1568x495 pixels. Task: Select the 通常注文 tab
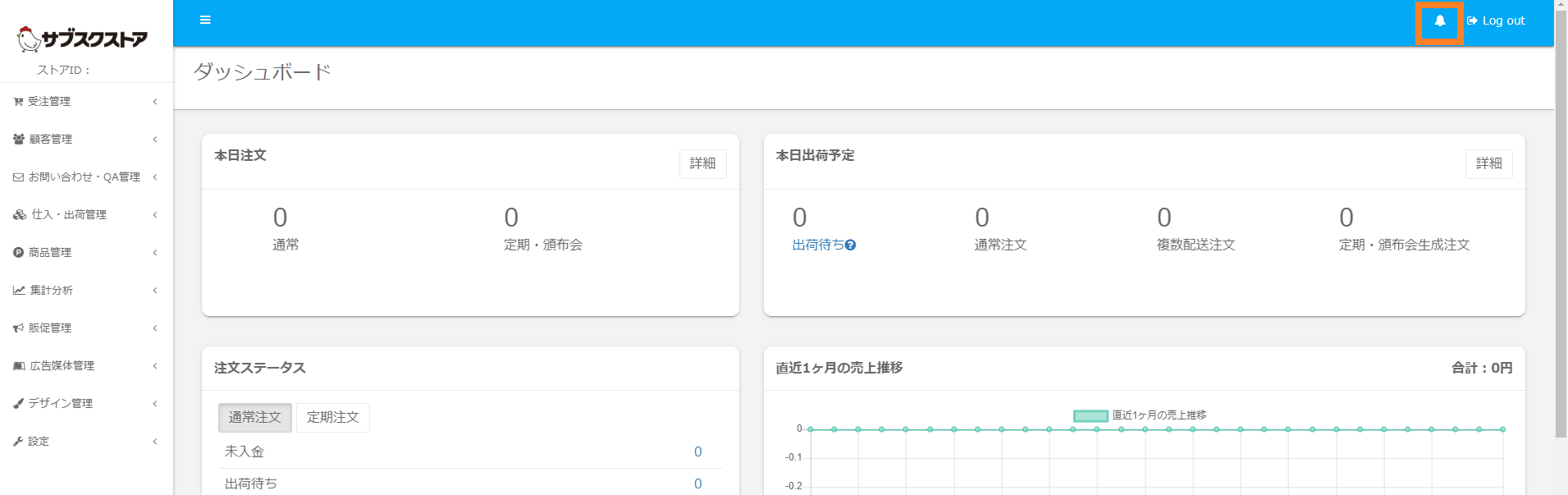click(x=254, y=418)
